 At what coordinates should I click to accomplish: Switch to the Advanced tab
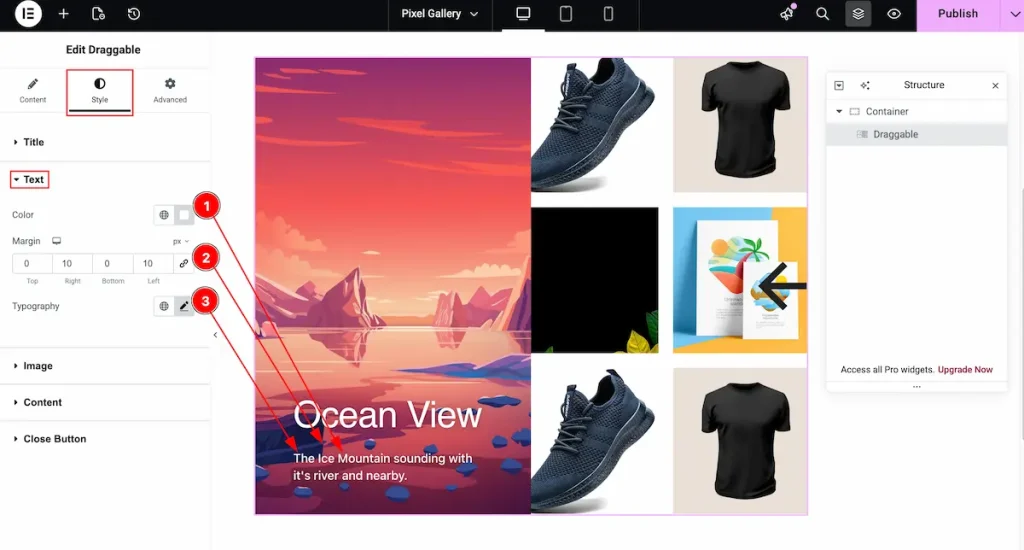pos(170,91)
